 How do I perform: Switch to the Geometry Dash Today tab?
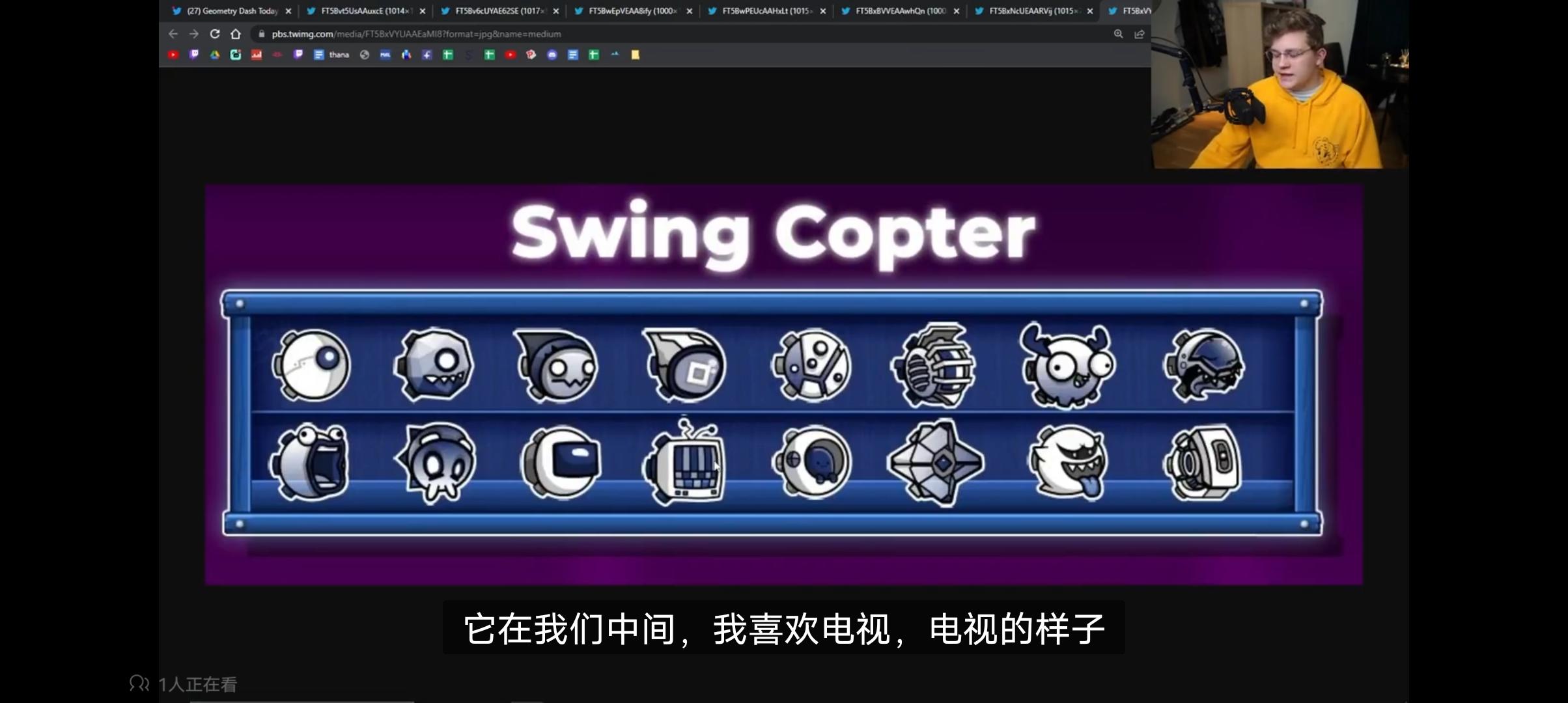tap(231, 10)
